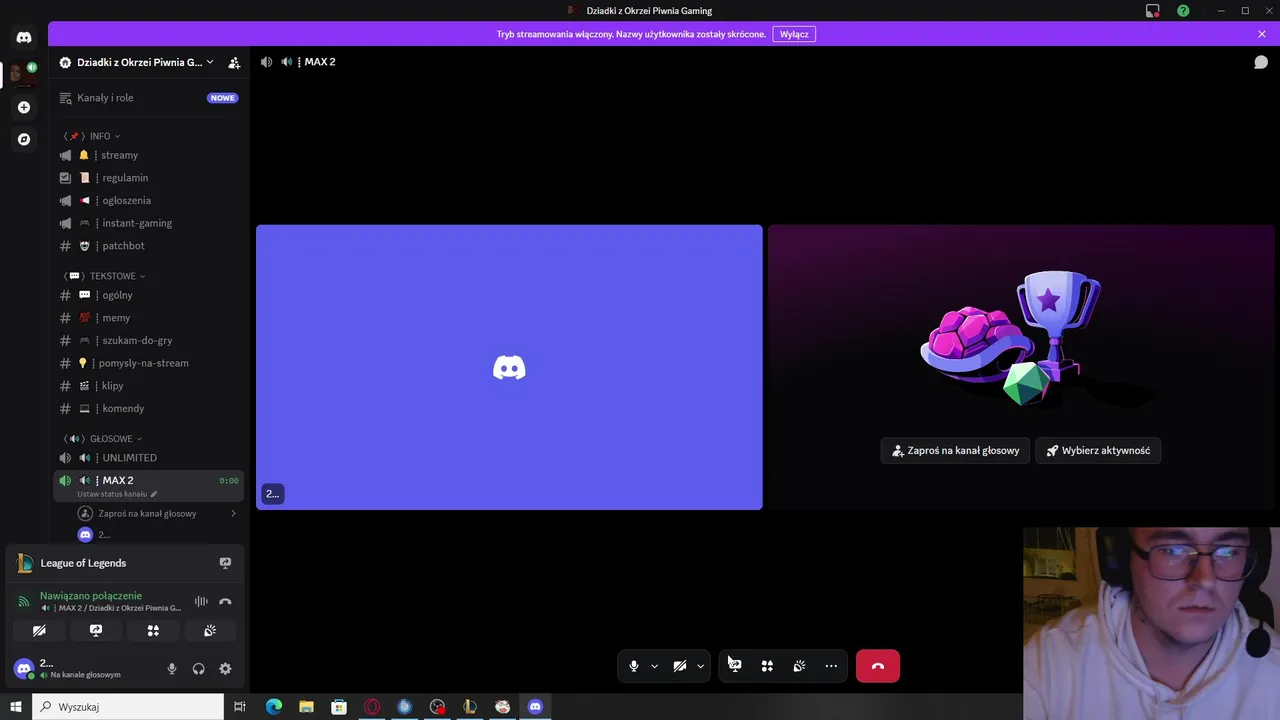Start an activity from the voice panel row
This screenshot has width=1280, height=720.
pyautogui.click(x=153, y=631)
